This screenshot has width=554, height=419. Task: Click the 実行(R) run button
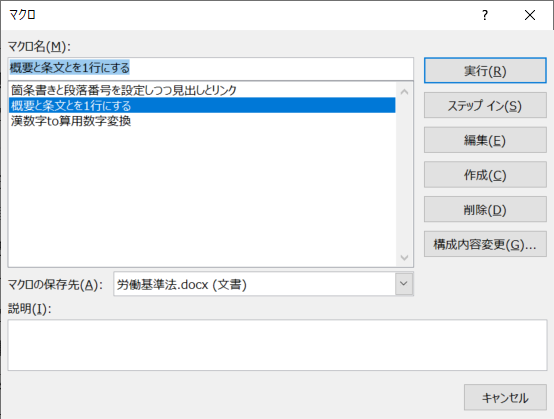pos(485,71)
